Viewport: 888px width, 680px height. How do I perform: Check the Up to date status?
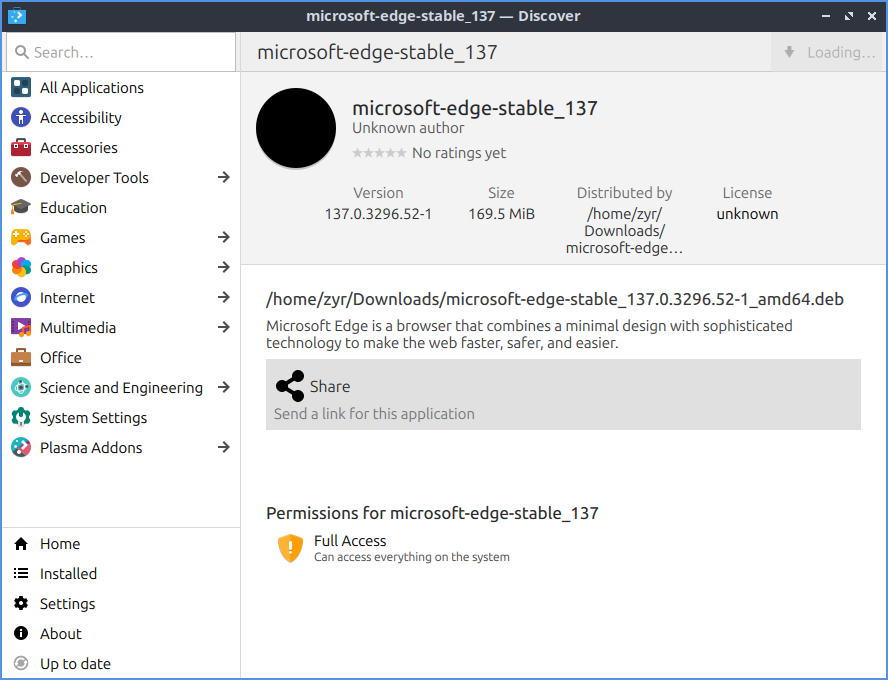pyautogui.click(x=121, y=664)
